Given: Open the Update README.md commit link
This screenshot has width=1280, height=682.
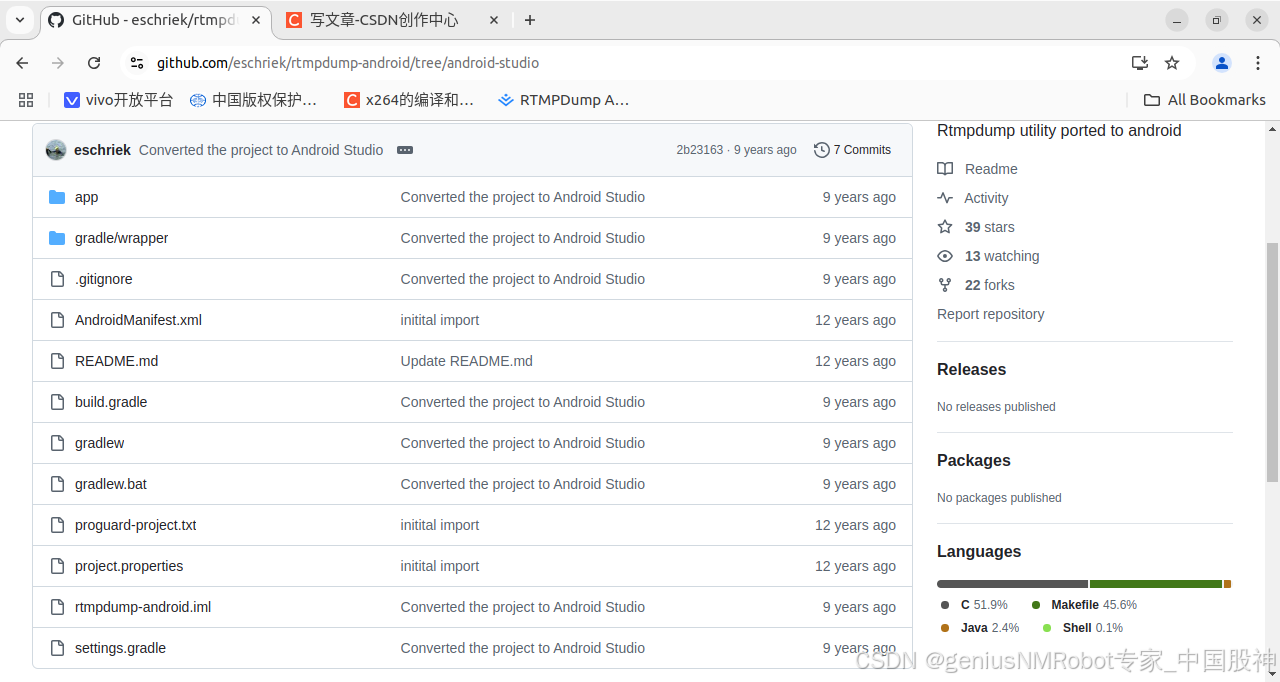Looking at the screenshot, I should click(466, 360).
